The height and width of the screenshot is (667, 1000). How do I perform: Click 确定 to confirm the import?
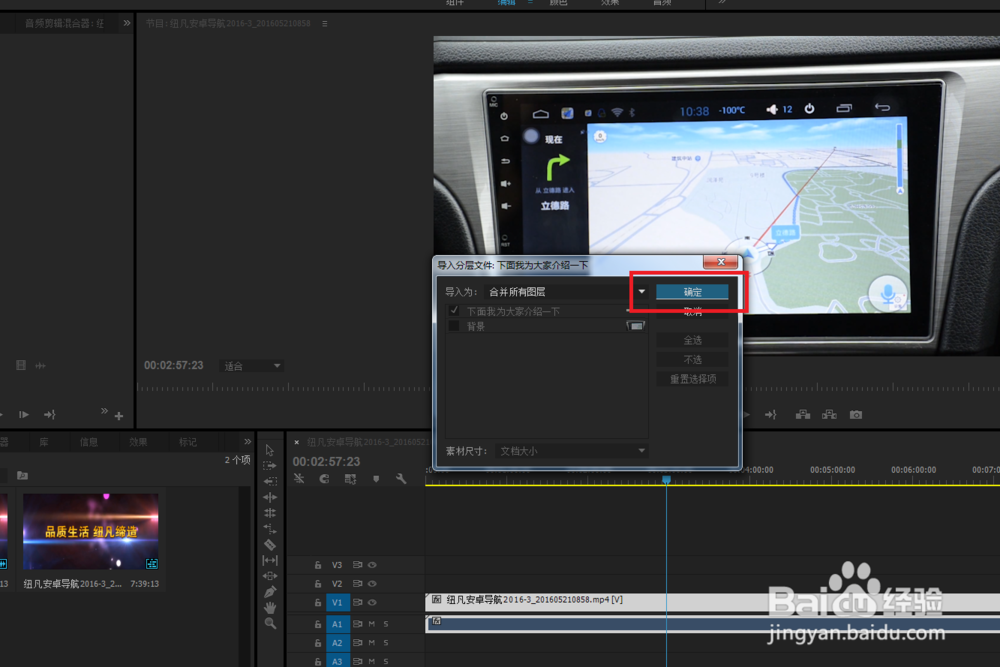[x=693, y=292]
